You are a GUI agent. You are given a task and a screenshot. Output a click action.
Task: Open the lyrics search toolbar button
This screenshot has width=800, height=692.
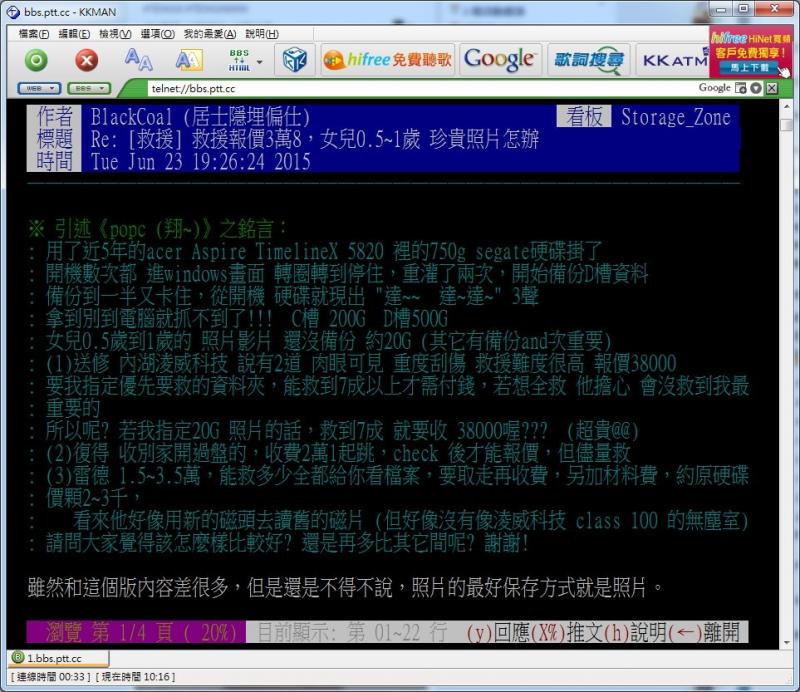click(x=589, y=60)
